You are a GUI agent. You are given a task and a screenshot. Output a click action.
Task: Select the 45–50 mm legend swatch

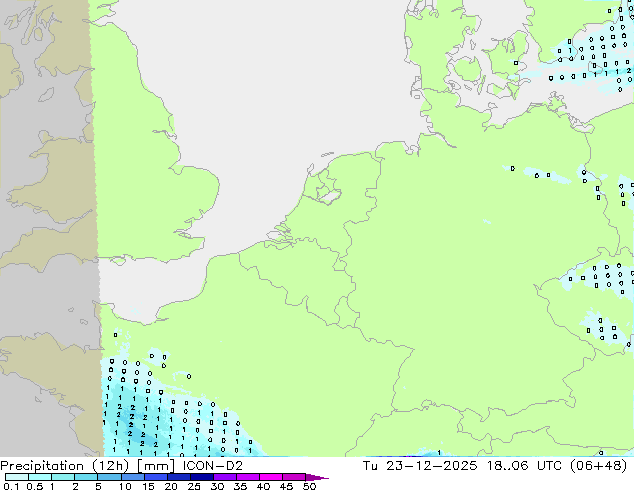pyautogui.click(x=294, y=477)
